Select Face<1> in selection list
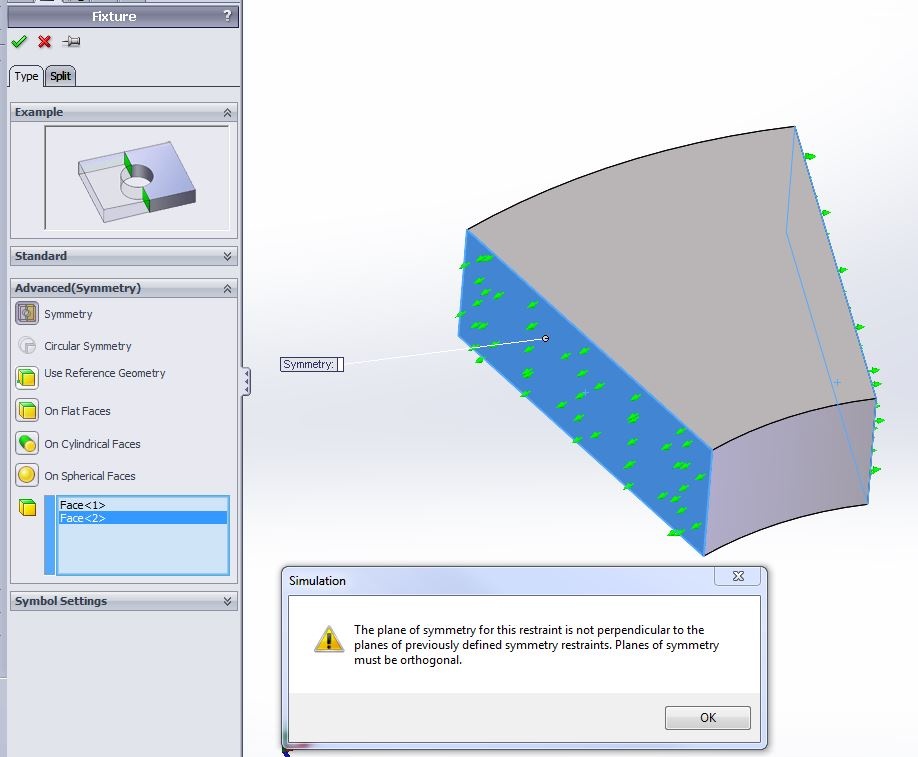 (142, 505)
